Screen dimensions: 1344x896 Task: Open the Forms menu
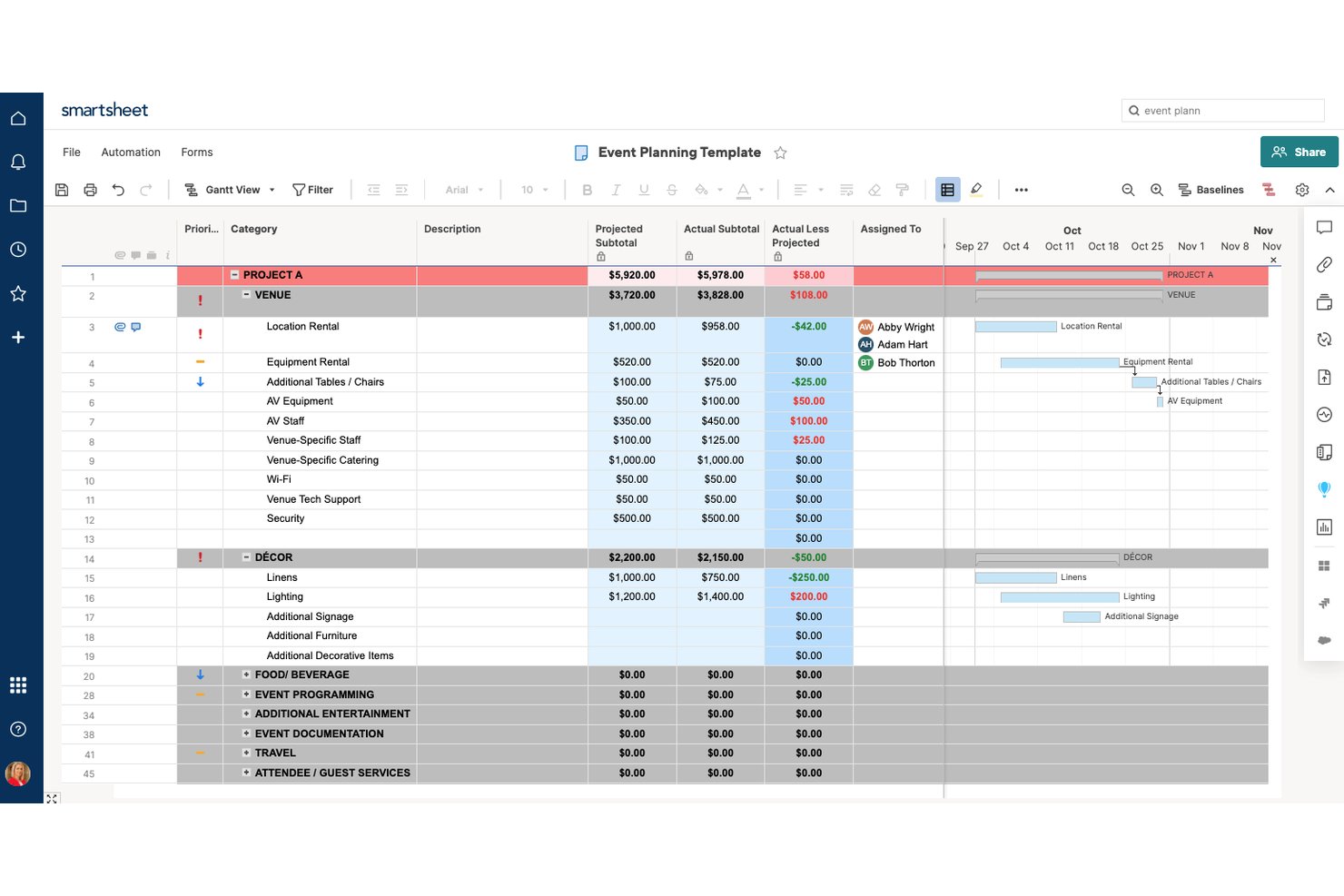[x=197, y=153]
